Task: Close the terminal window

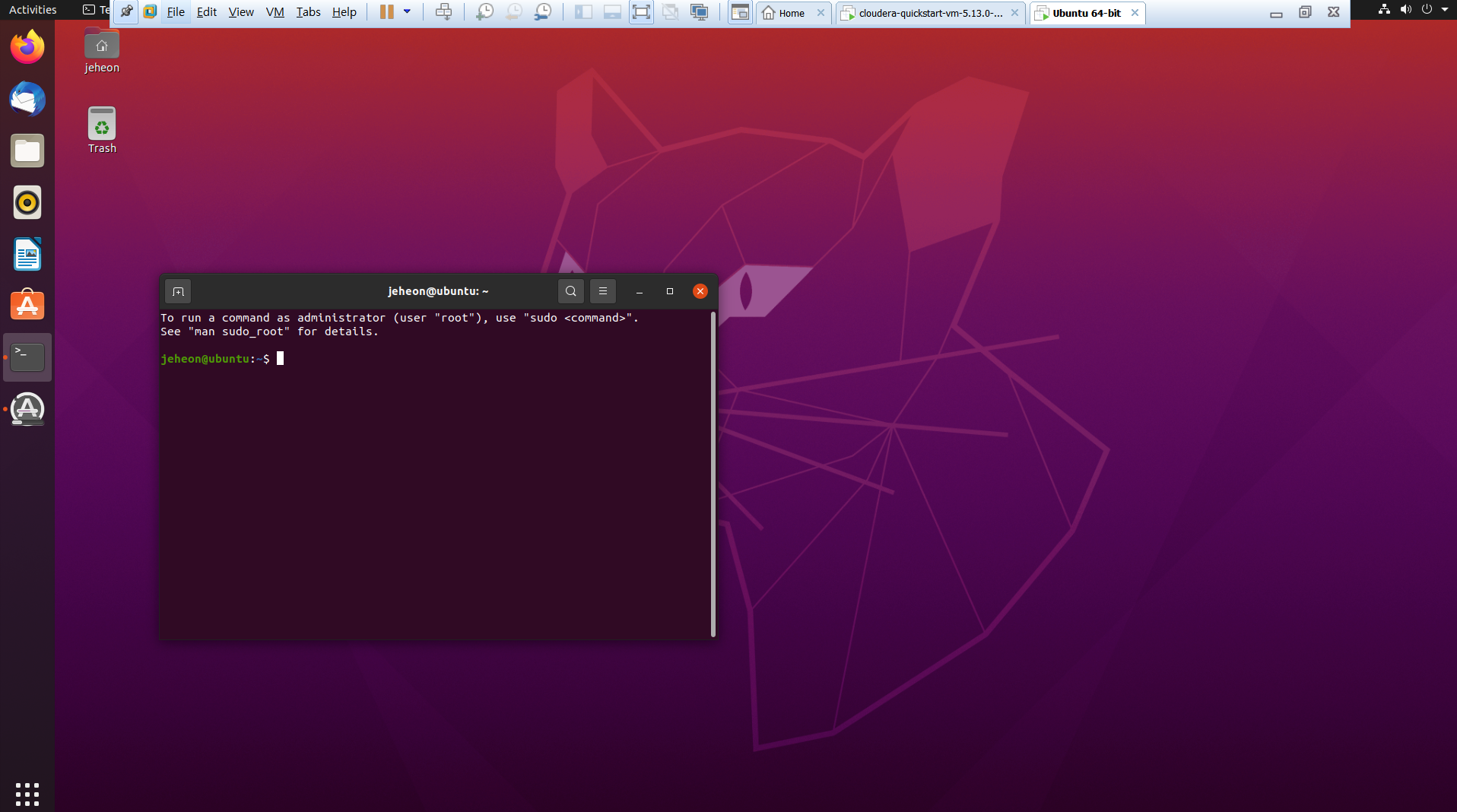Action: pos(700,291)
